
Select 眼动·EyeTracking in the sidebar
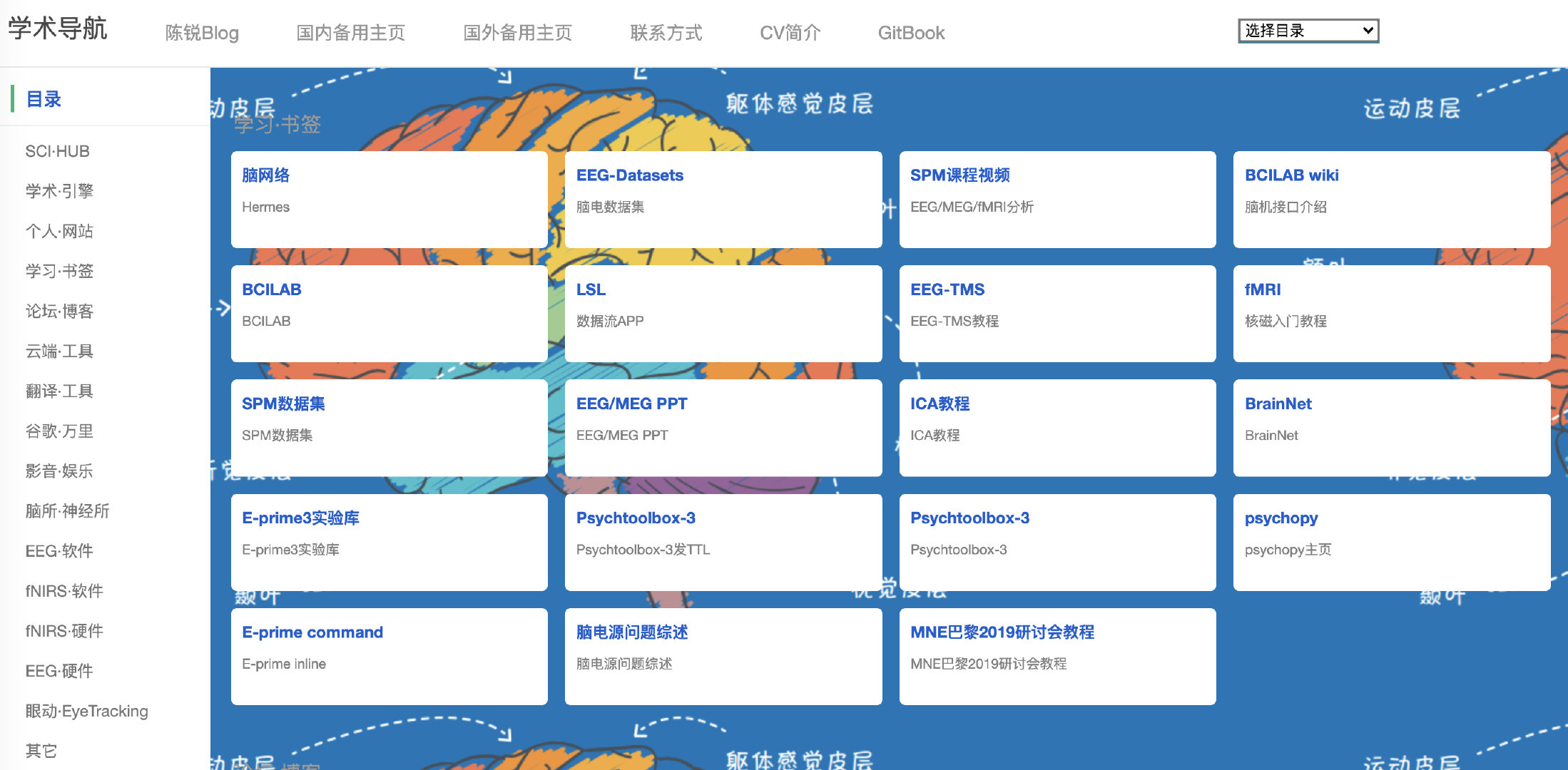[86, 711]
